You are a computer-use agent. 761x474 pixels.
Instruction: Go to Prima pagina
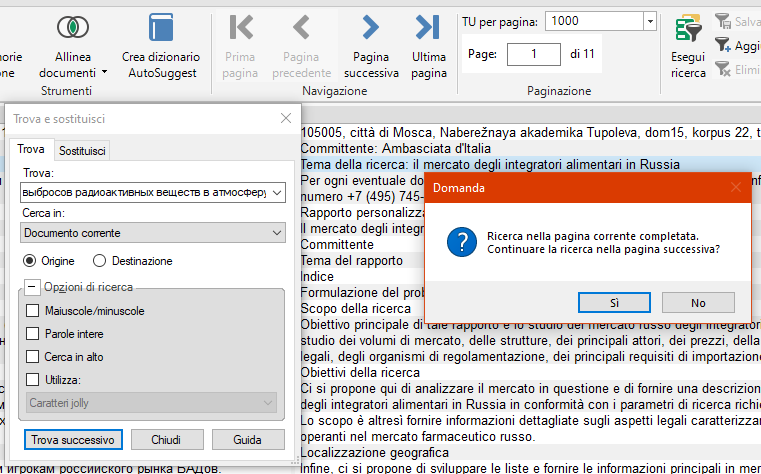240,47
